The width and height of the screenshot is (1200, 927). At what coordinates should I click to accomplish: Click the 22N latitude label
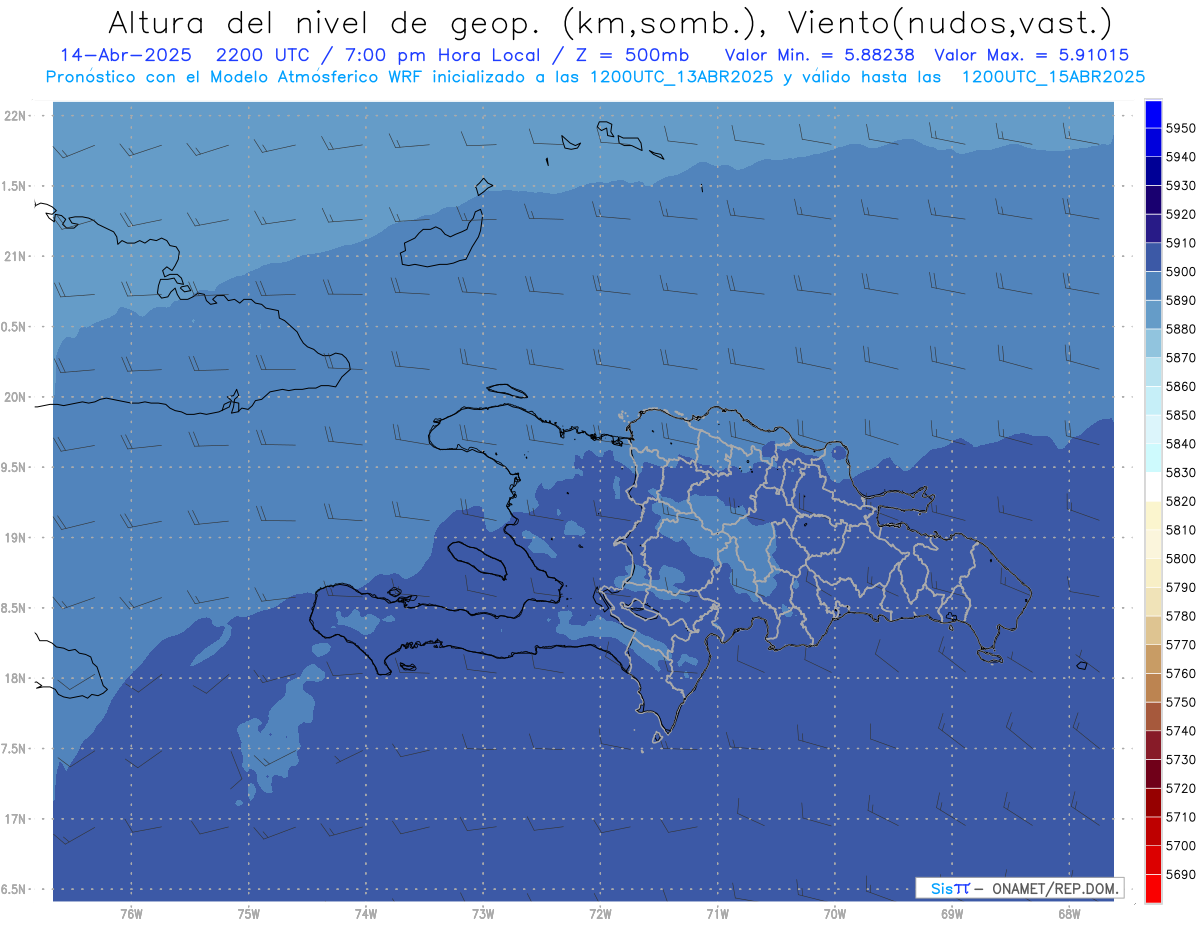tap(14, 115)
